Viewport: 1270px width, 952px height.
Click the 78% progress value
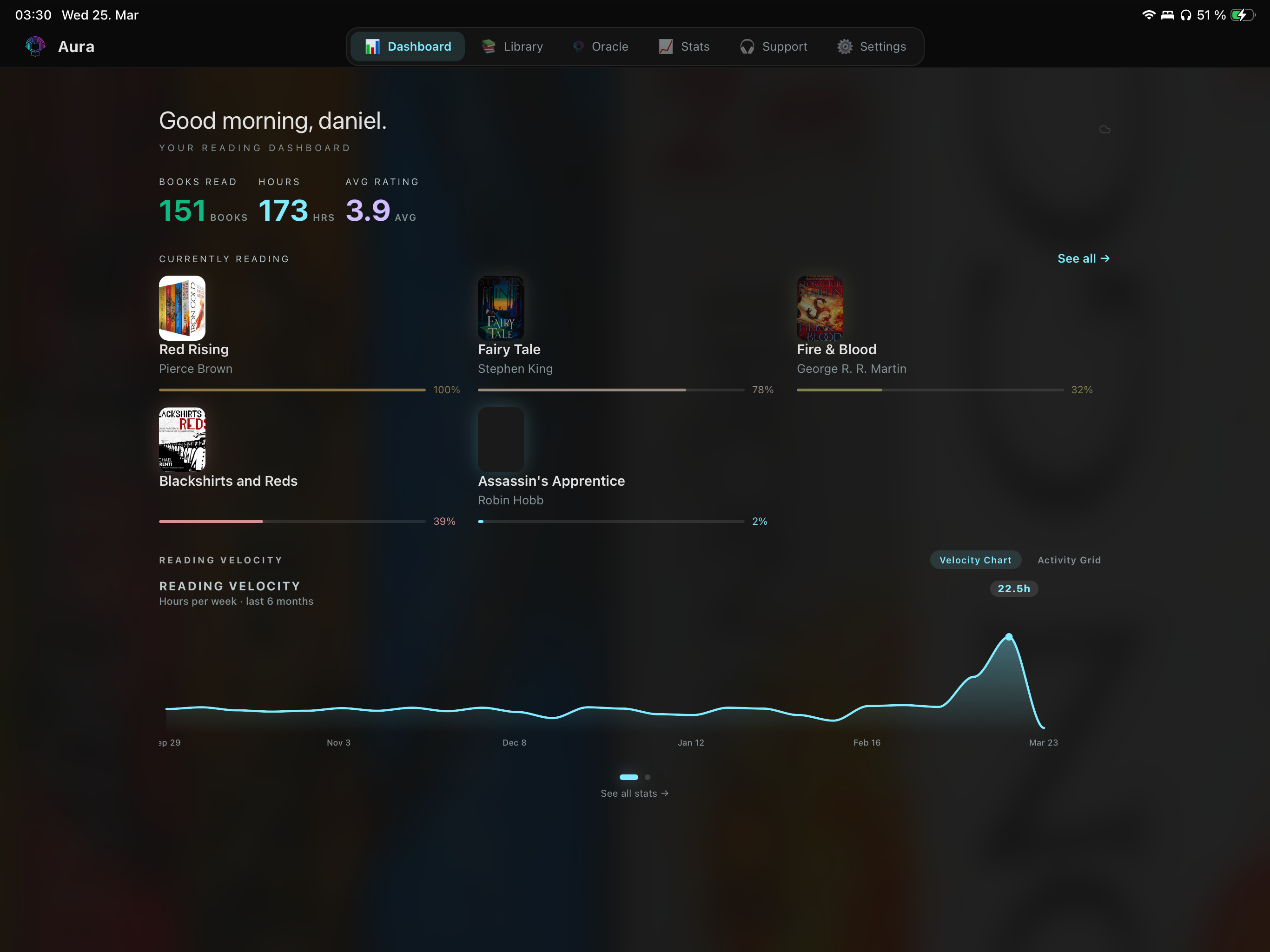(762, 390)
